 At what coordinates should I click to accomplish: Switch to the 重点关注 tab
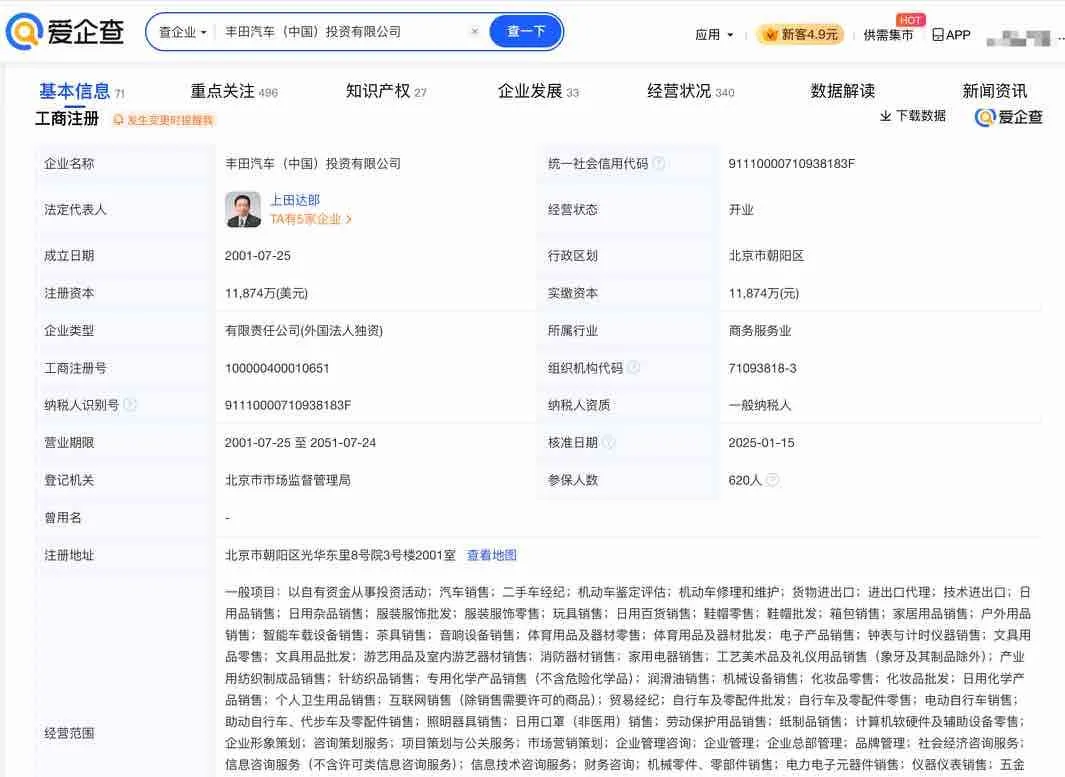pos(223,91)
